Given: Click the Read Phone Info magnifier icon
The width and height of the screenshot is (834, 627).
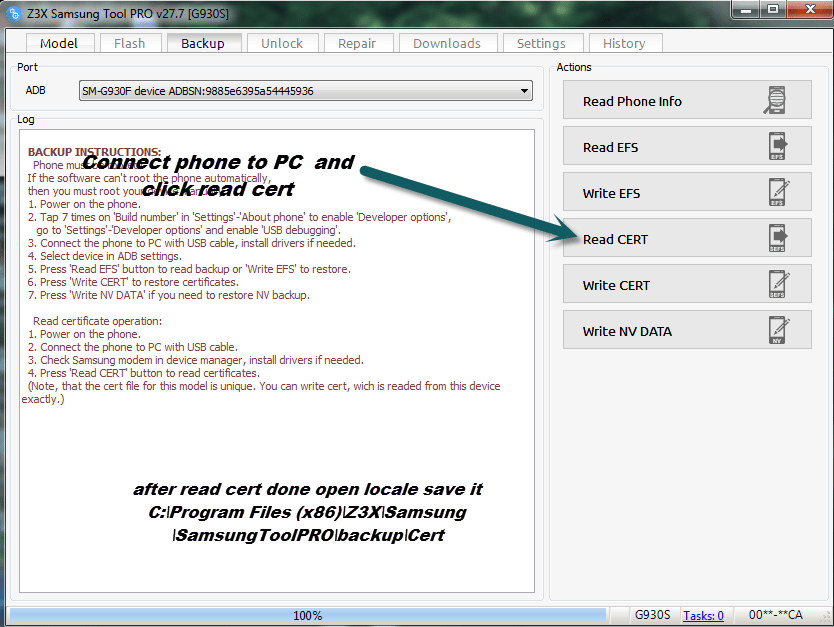Looking at the screenshot, I should click(776, 99).
